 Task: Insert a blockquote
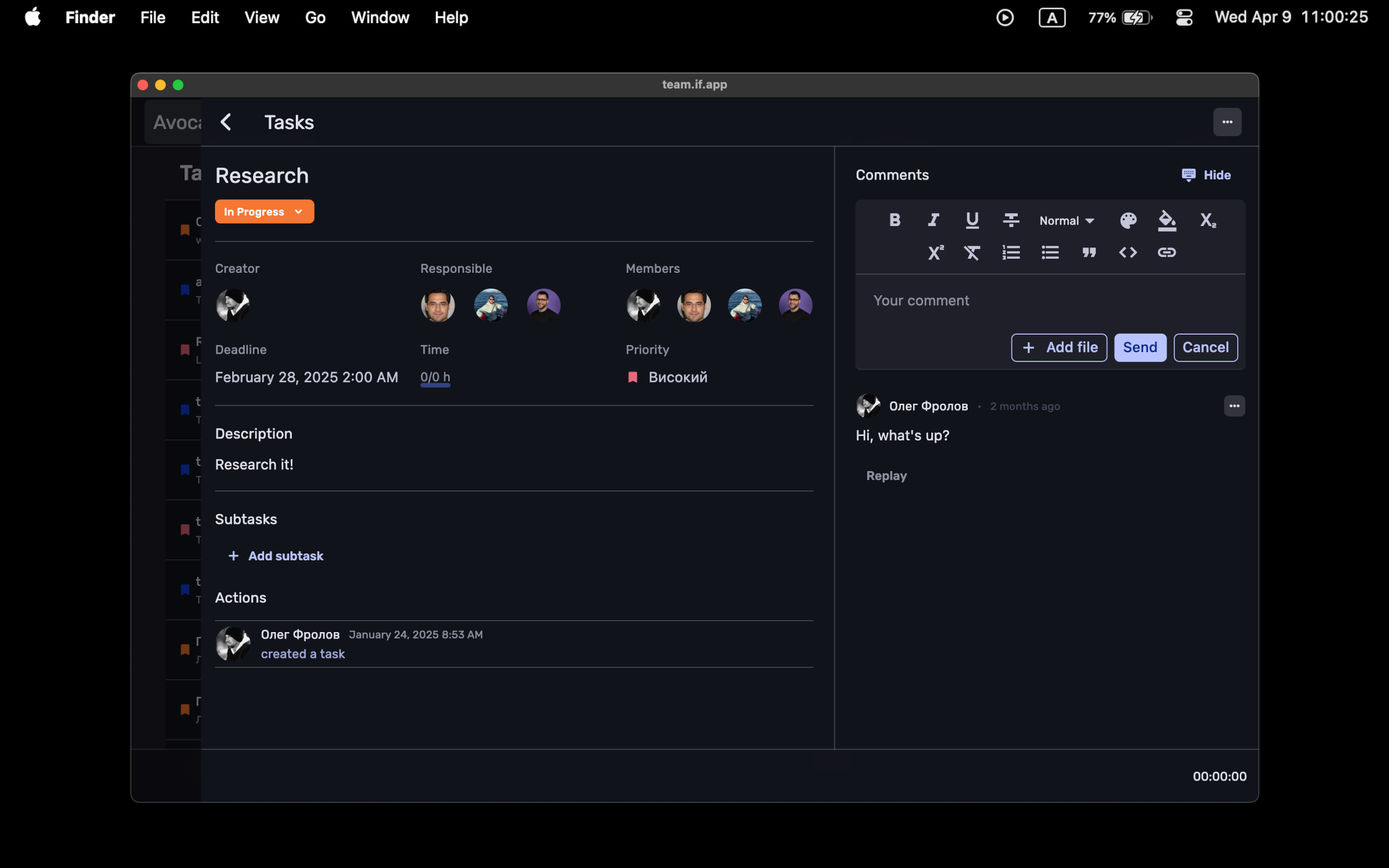(1089, 252)
